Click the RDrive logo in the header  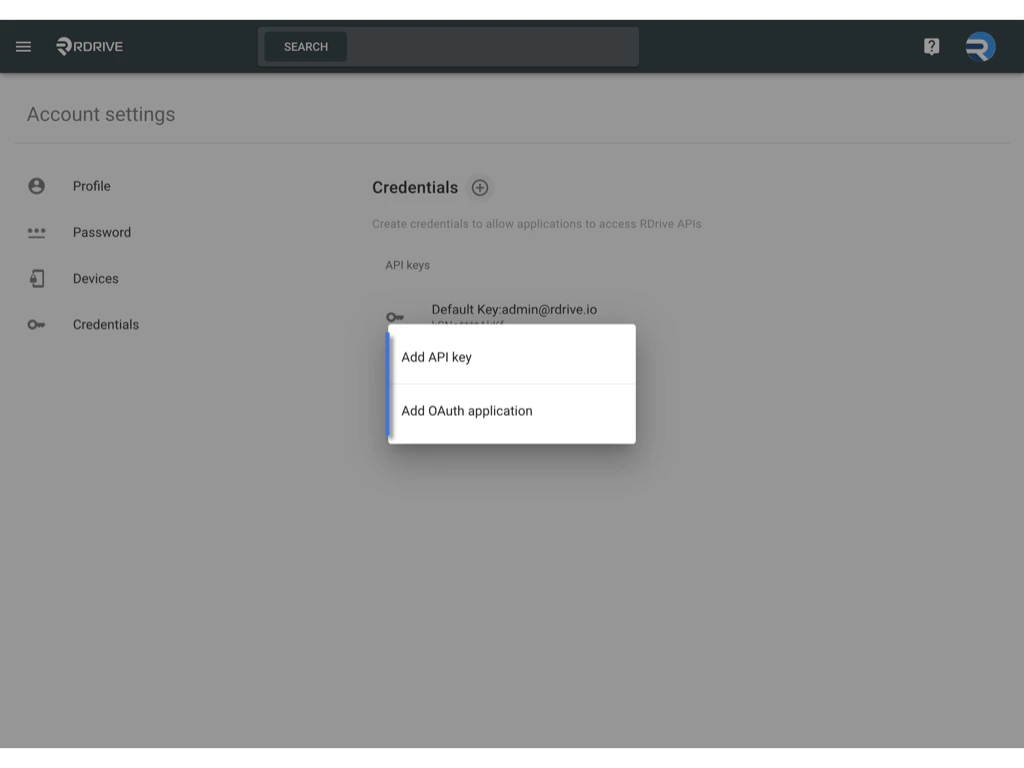point(88,46)
